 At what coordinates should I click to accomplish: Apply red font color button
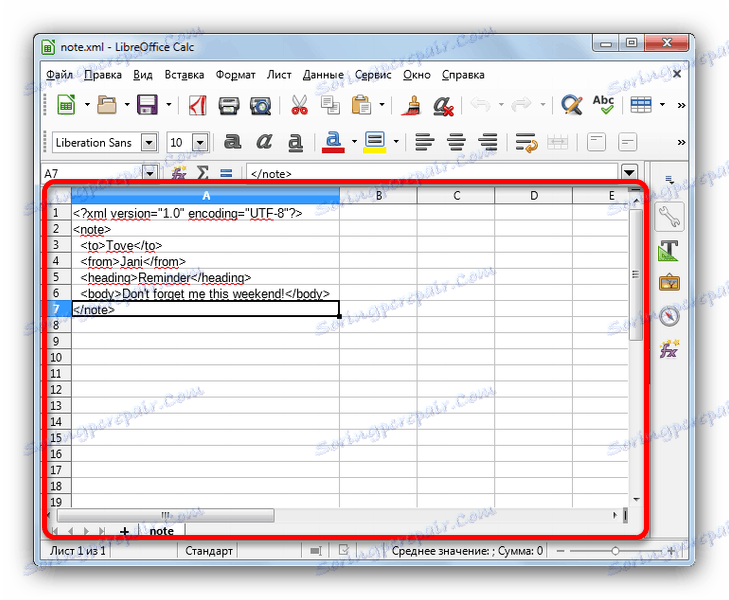333,142
